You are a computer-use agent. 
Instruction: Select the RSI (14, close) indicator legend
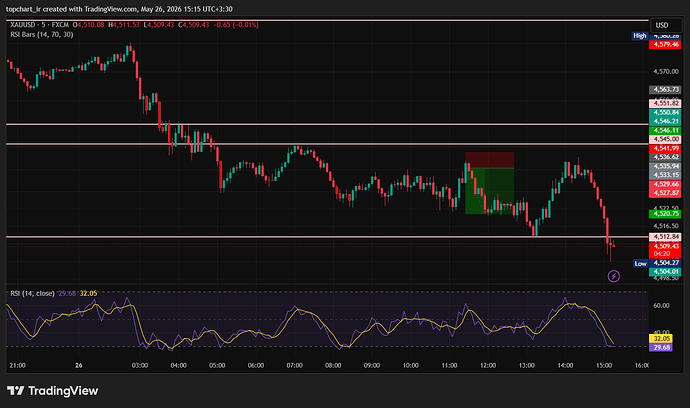pos(33,293)
